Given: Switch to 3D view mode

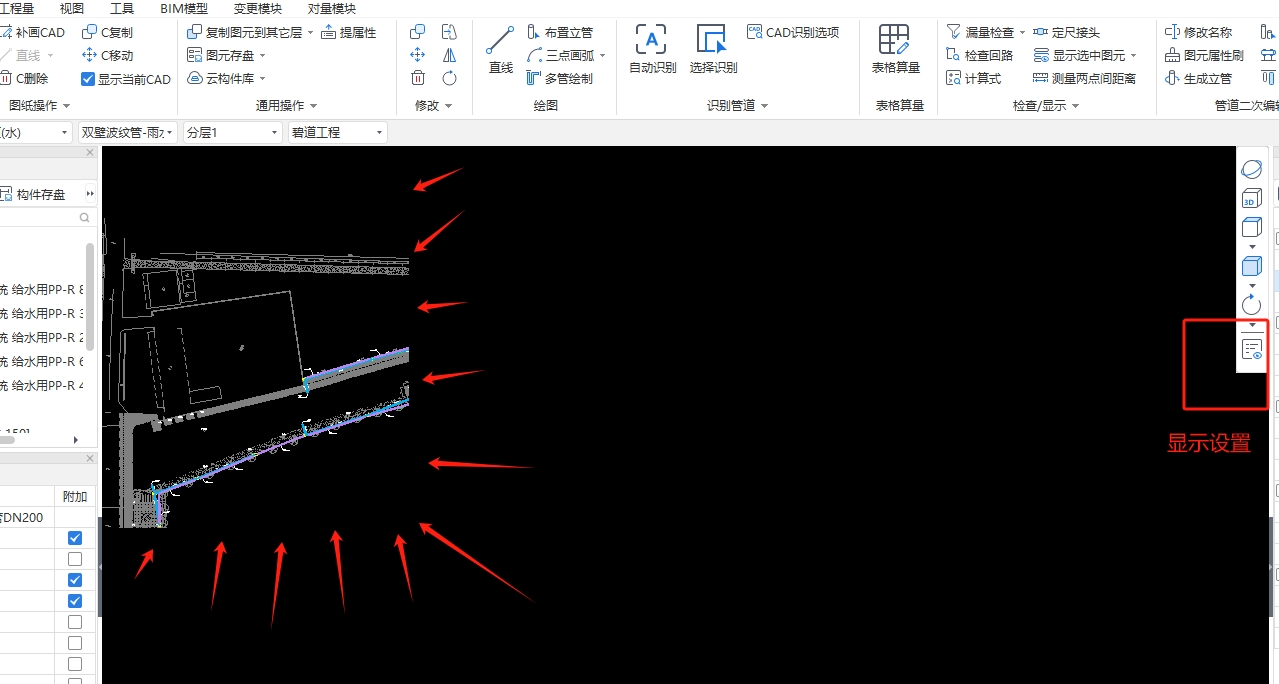Looking at the screenshot, I should click(x=1251, y=199).
